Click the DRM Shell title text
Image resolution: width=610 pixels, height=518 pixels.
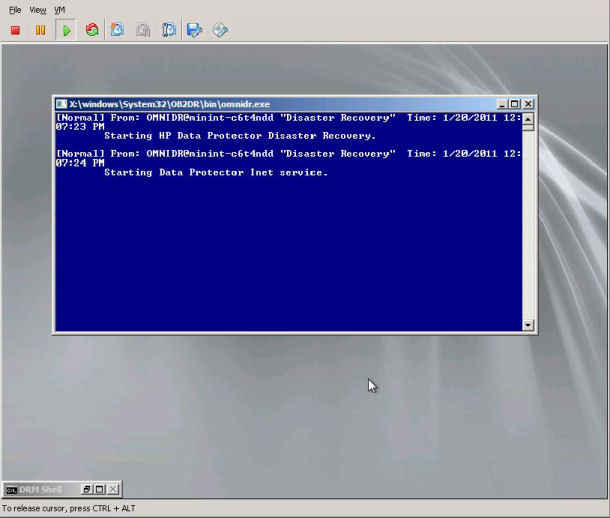pos(40,490)
